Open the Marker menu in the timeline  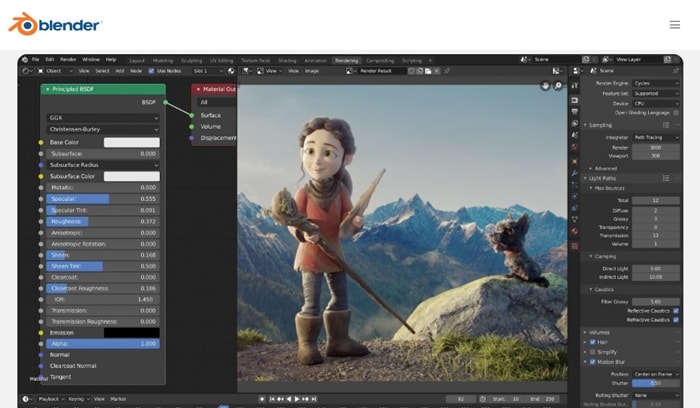tap(118, 399)
